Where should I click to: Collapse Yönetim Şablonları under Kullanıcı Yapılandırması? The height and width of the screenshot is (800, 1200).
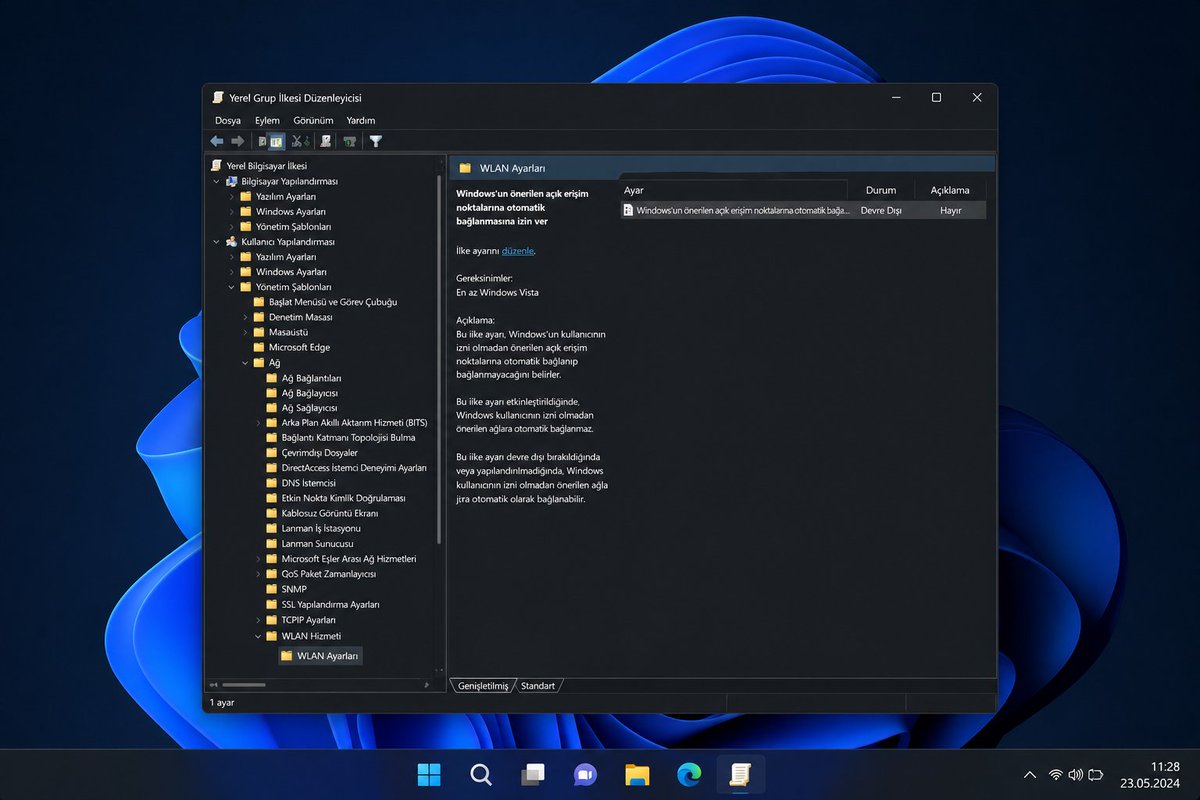pos(232,287)
